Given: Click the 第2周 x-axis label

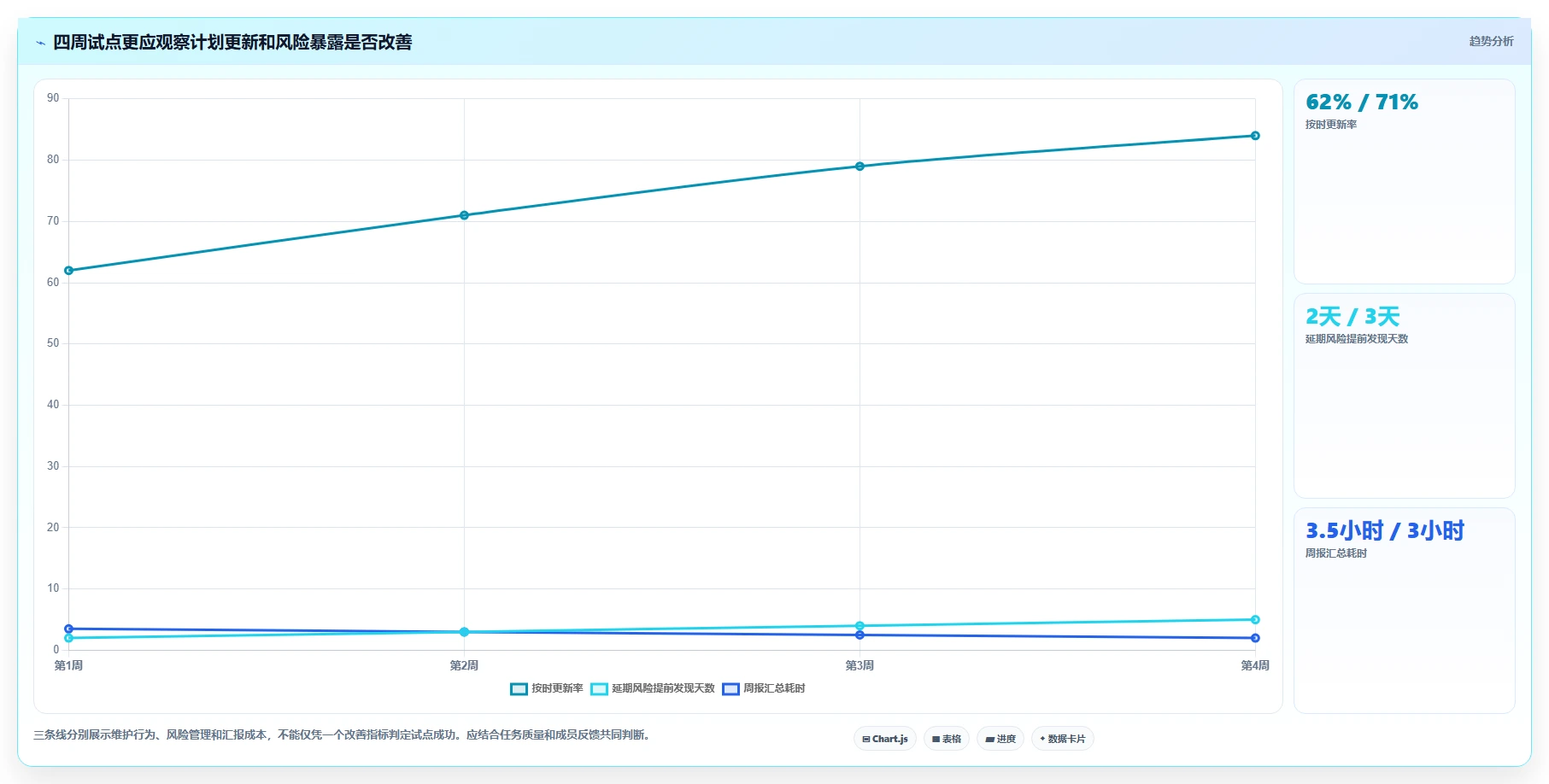Looking at the screenshot, I should click(x=464, y=665).
